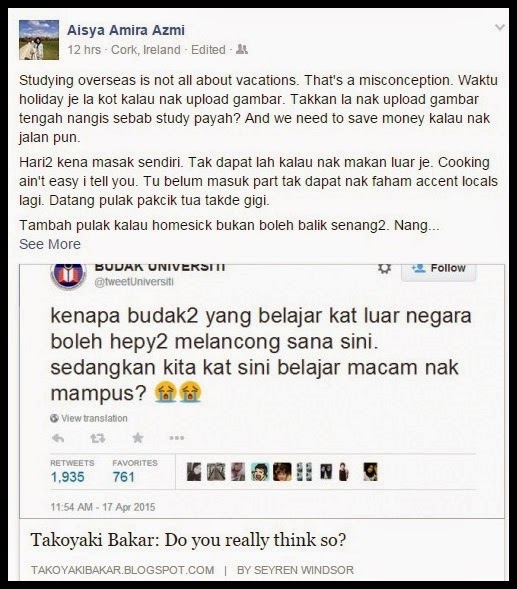Open the more options ellipsis icon
The image size is (517, 589).
[x=177, y=438]
